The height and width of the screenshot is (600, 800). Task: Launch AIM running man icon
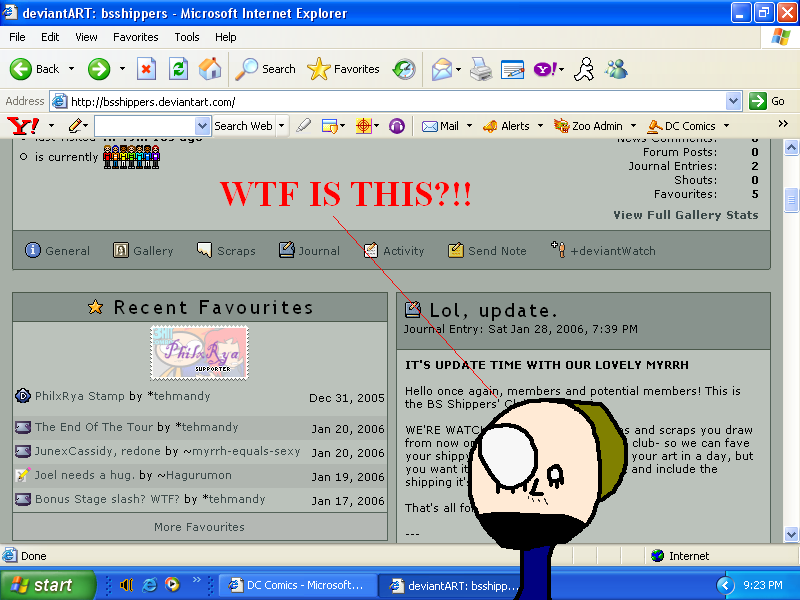point(584,69)
